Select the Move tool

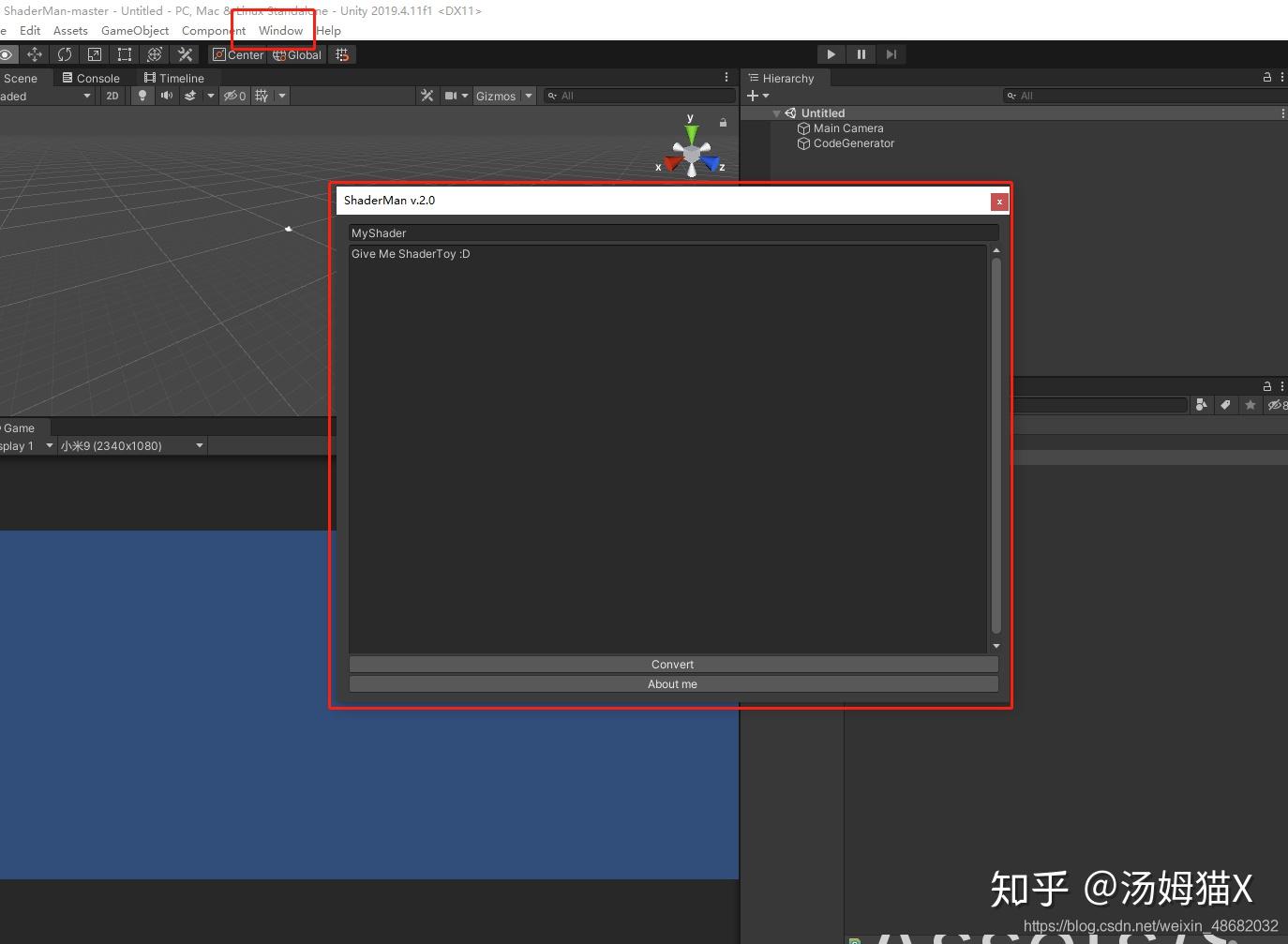(35, 54)
